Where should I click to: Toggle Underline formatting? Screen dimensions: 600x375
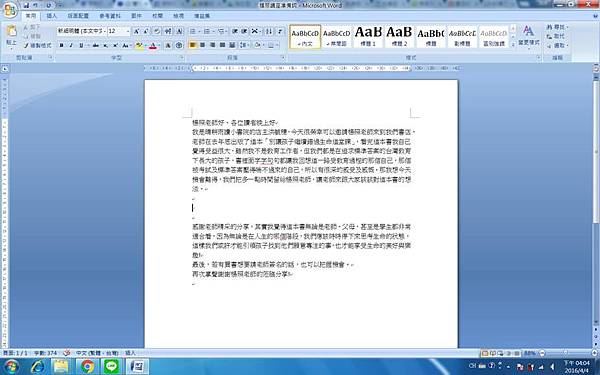coord(81,45)
